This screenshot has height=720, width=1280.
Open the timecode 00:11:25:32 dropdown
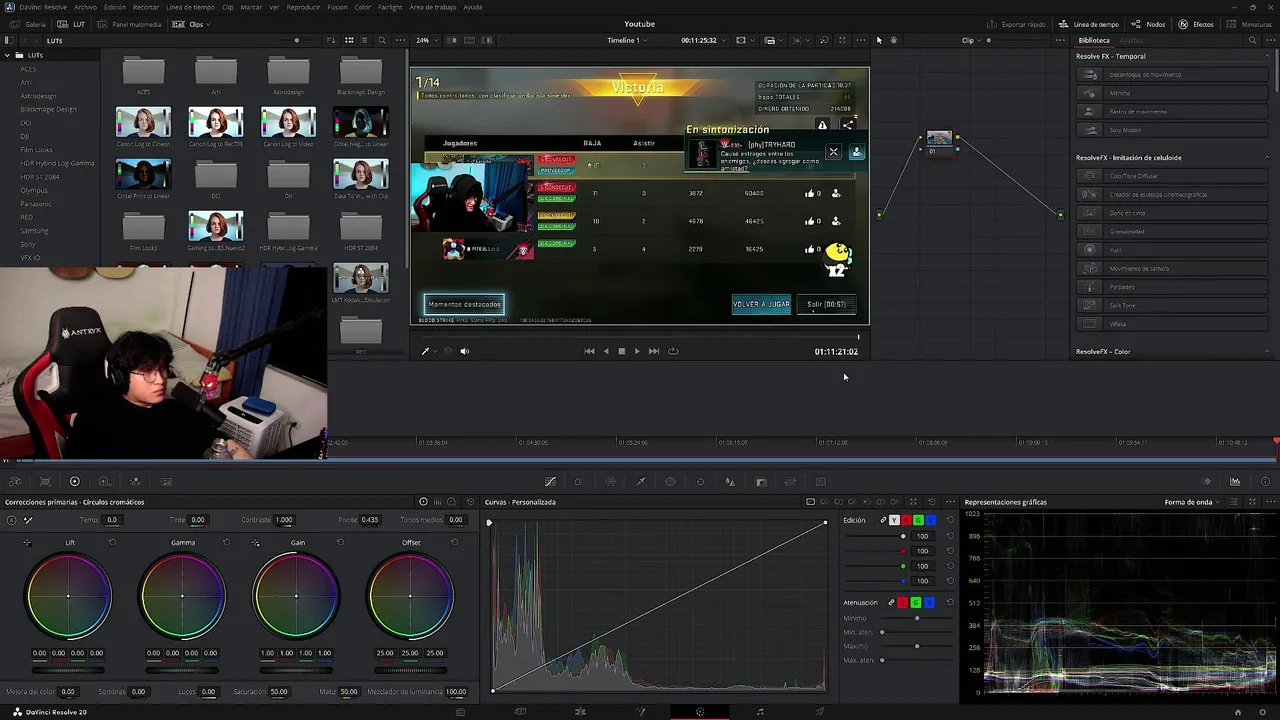tap(702, 40)
